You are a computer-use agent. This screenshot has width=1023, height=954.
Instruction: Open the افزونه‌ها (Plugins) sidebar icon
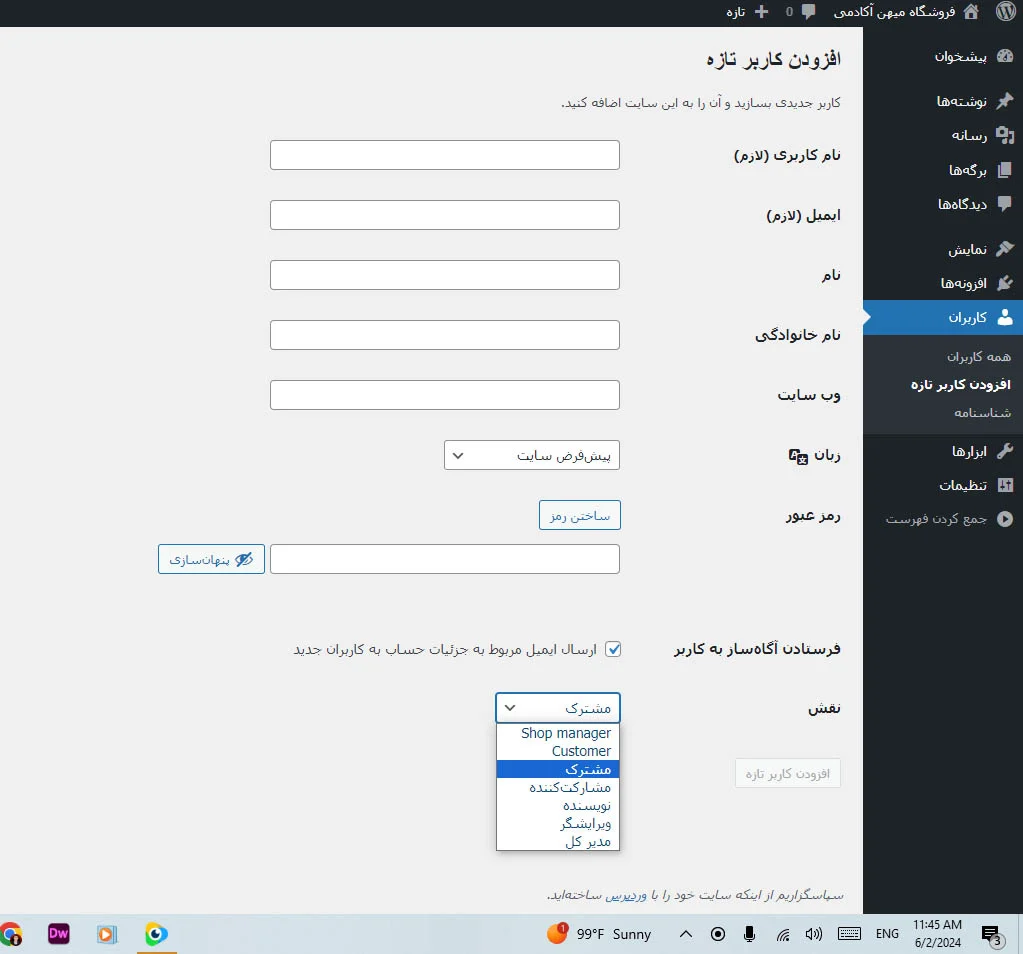point(1007,283)
